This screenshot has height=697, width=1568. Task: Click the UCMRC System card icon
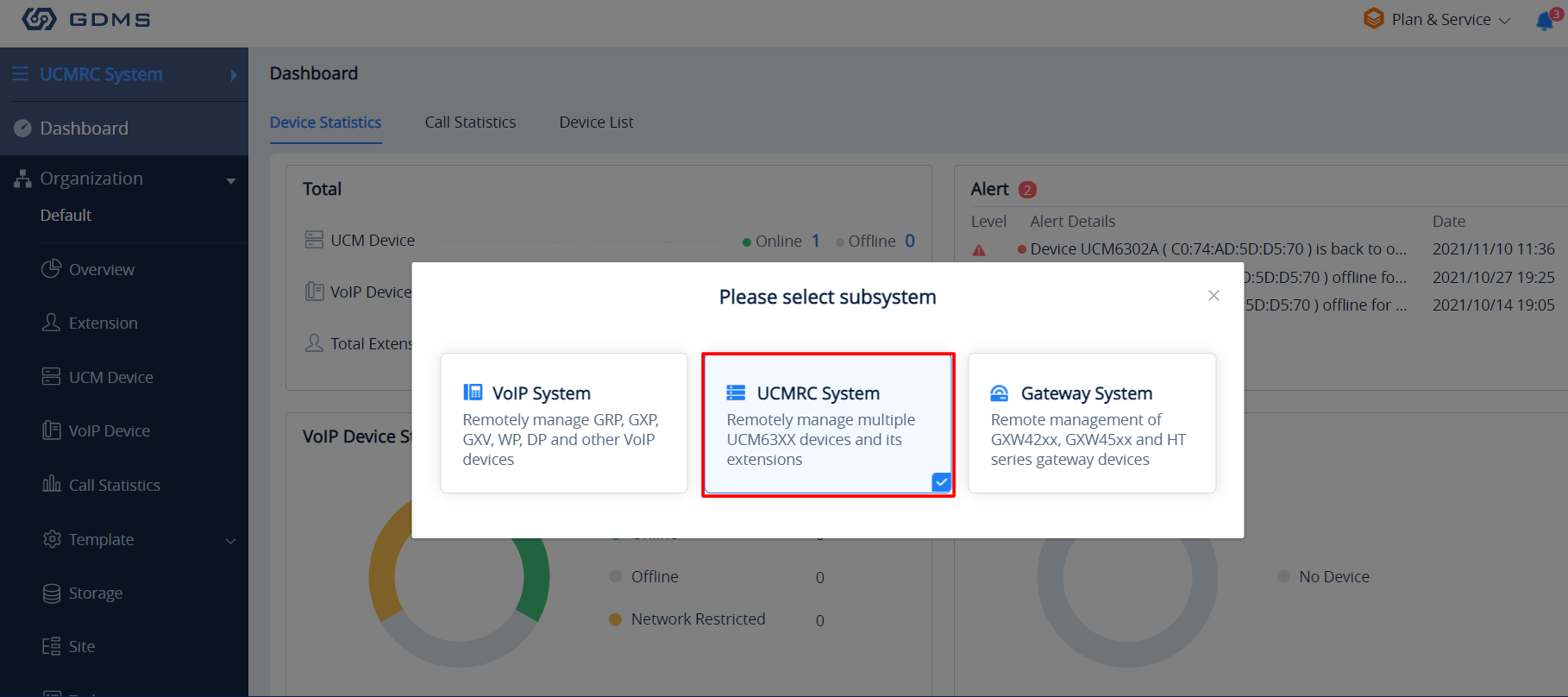(x=736, y=392)
